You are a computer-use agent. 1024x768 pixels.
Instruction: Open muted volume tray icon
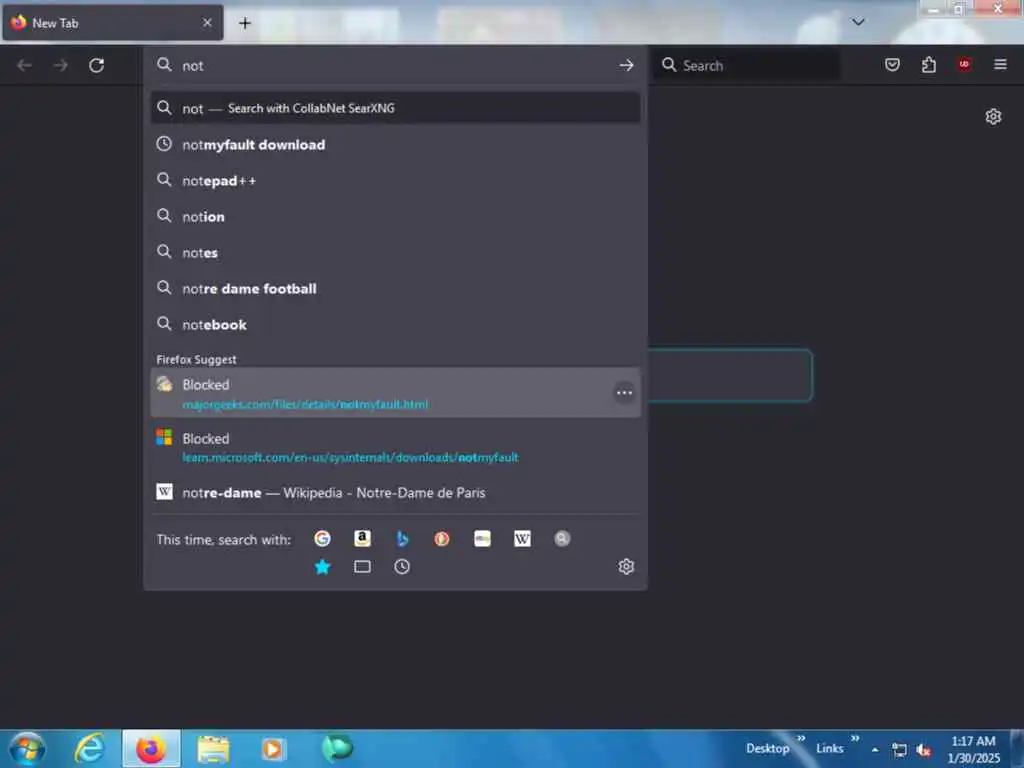click(x=923, y=750)
